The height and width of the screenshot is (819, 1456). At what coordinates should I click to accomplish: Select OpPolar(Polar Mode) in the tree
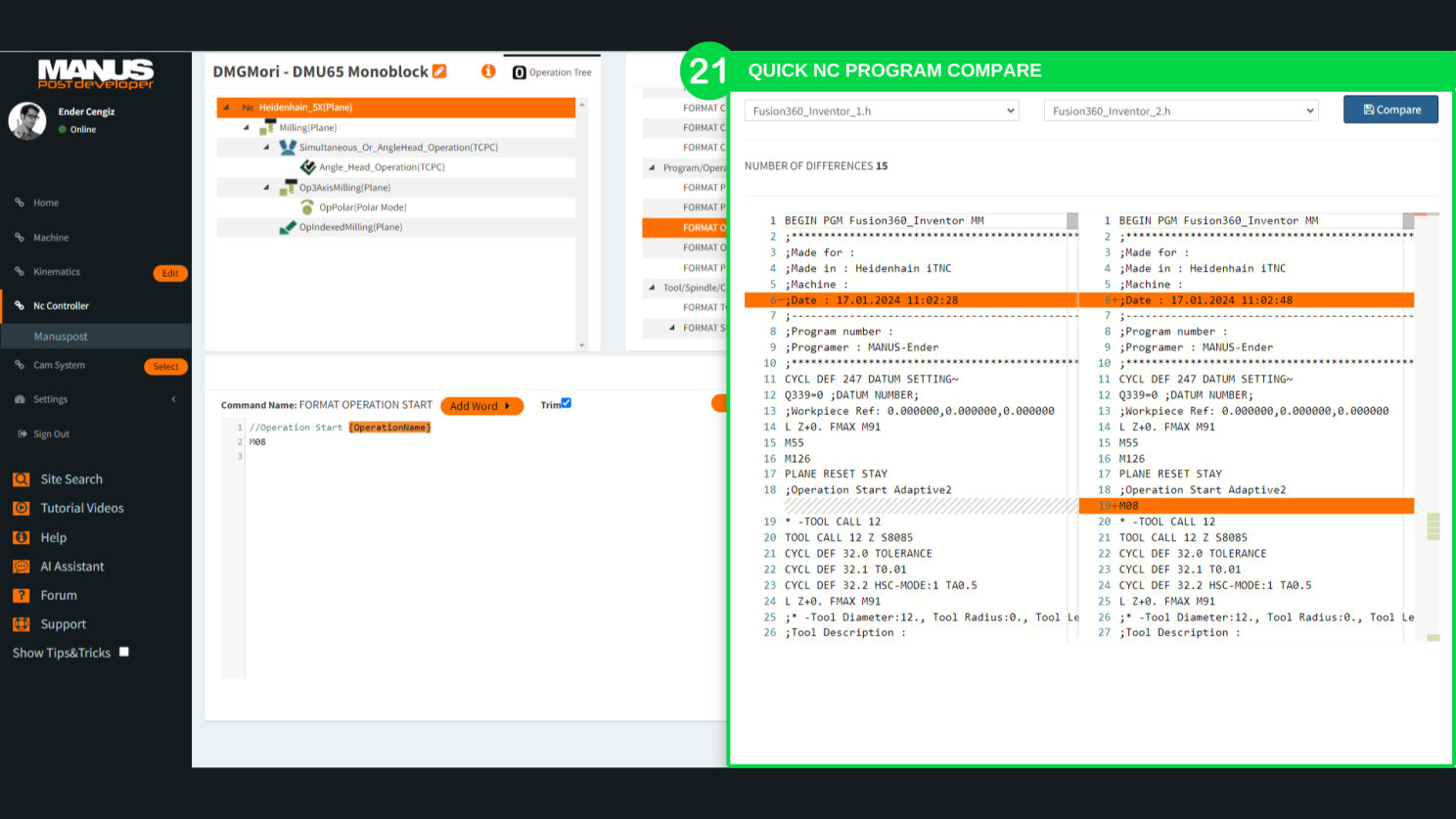(362, 207)
